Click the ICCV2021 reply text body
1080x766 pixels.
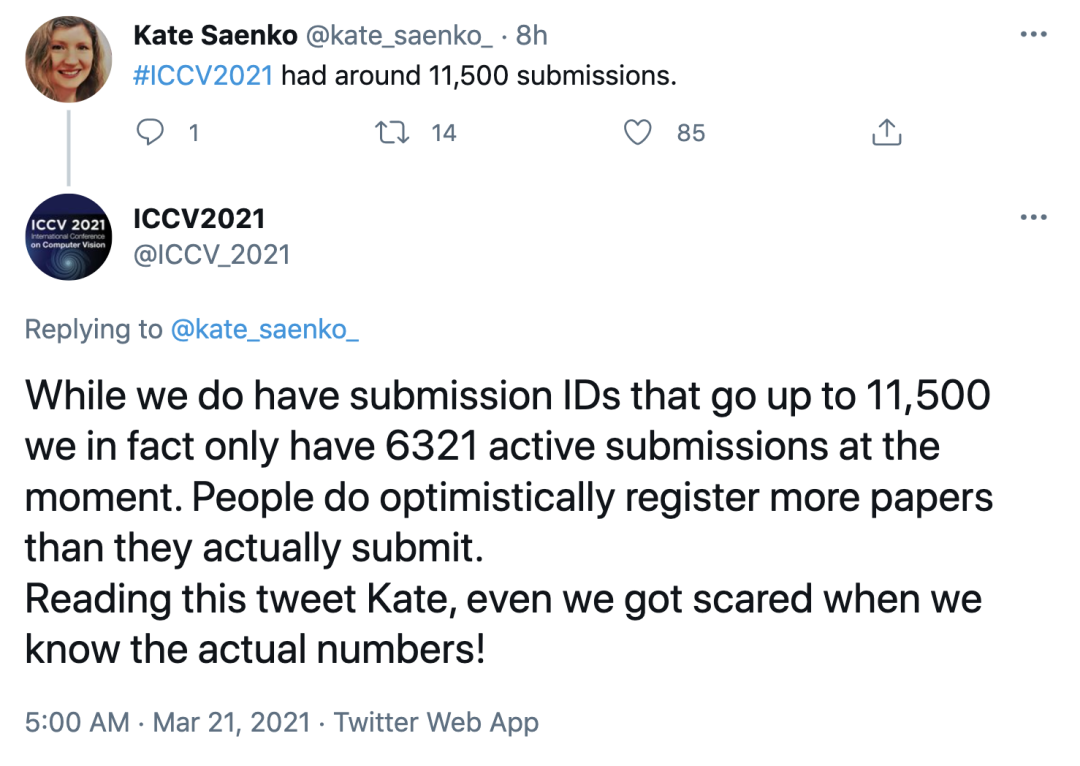[x=508, y=521]
